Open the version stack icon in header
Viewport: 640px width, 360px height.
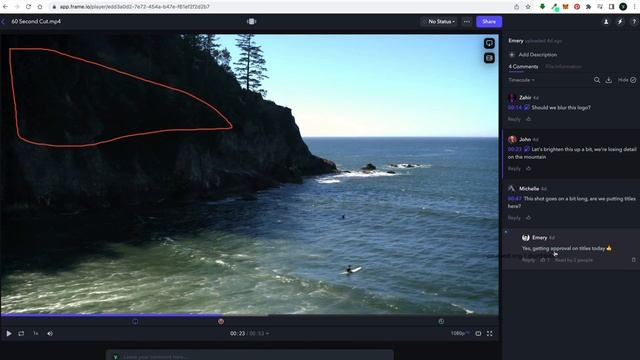[251, 21]
